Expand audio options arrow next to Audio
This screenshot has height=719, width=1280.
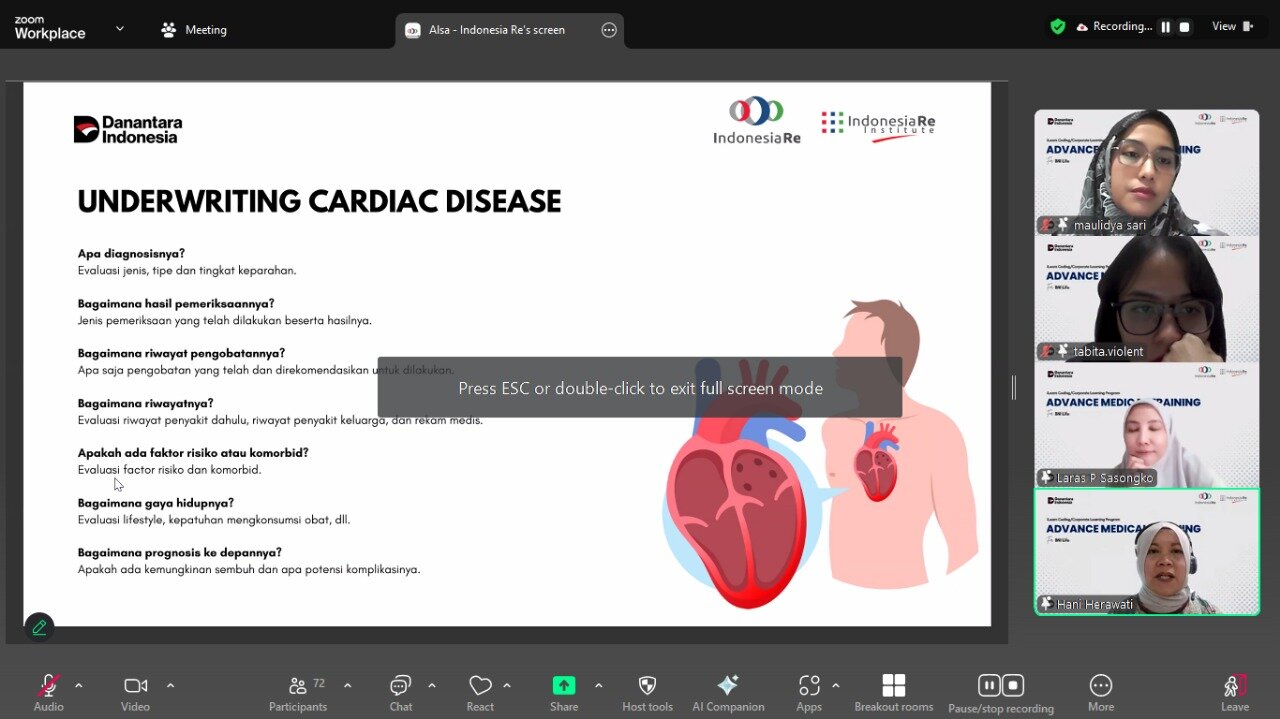click(79, 686)
